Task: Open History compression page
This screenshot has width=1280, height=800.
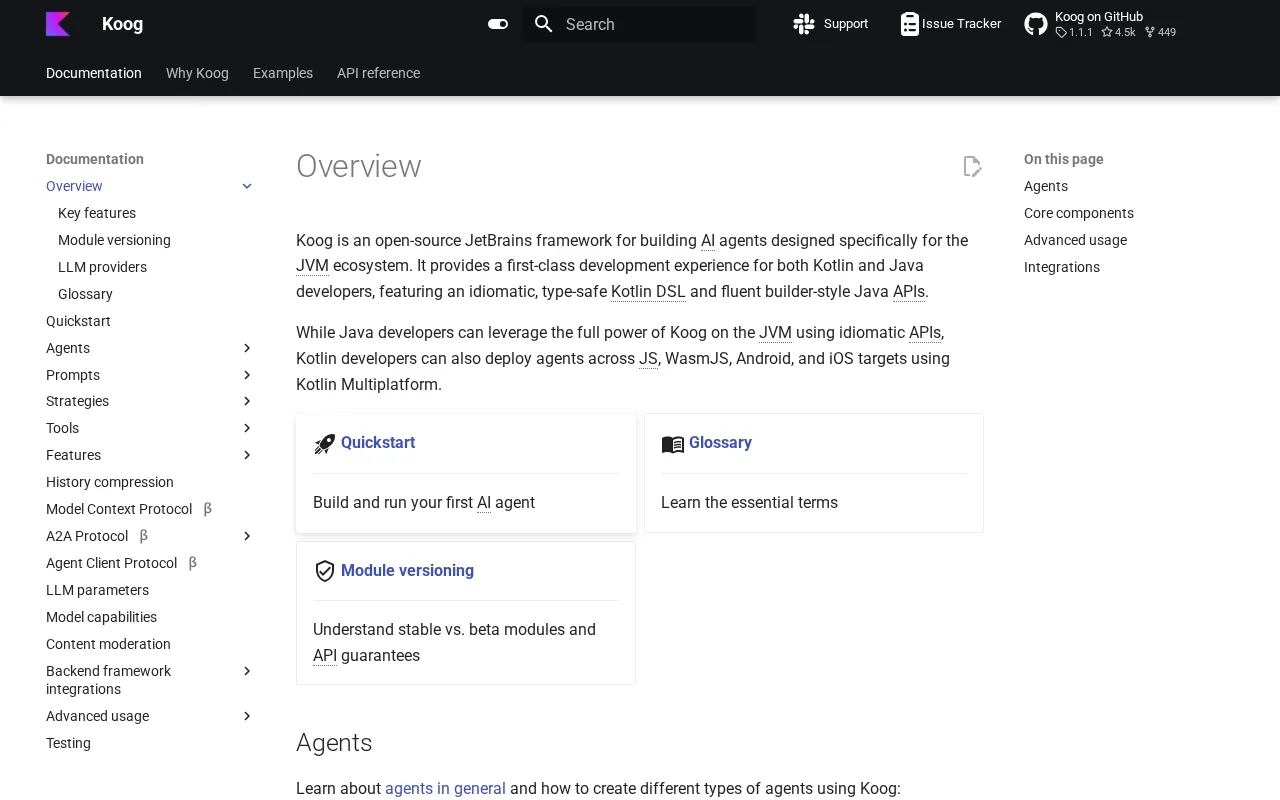Action: point(110,482)
